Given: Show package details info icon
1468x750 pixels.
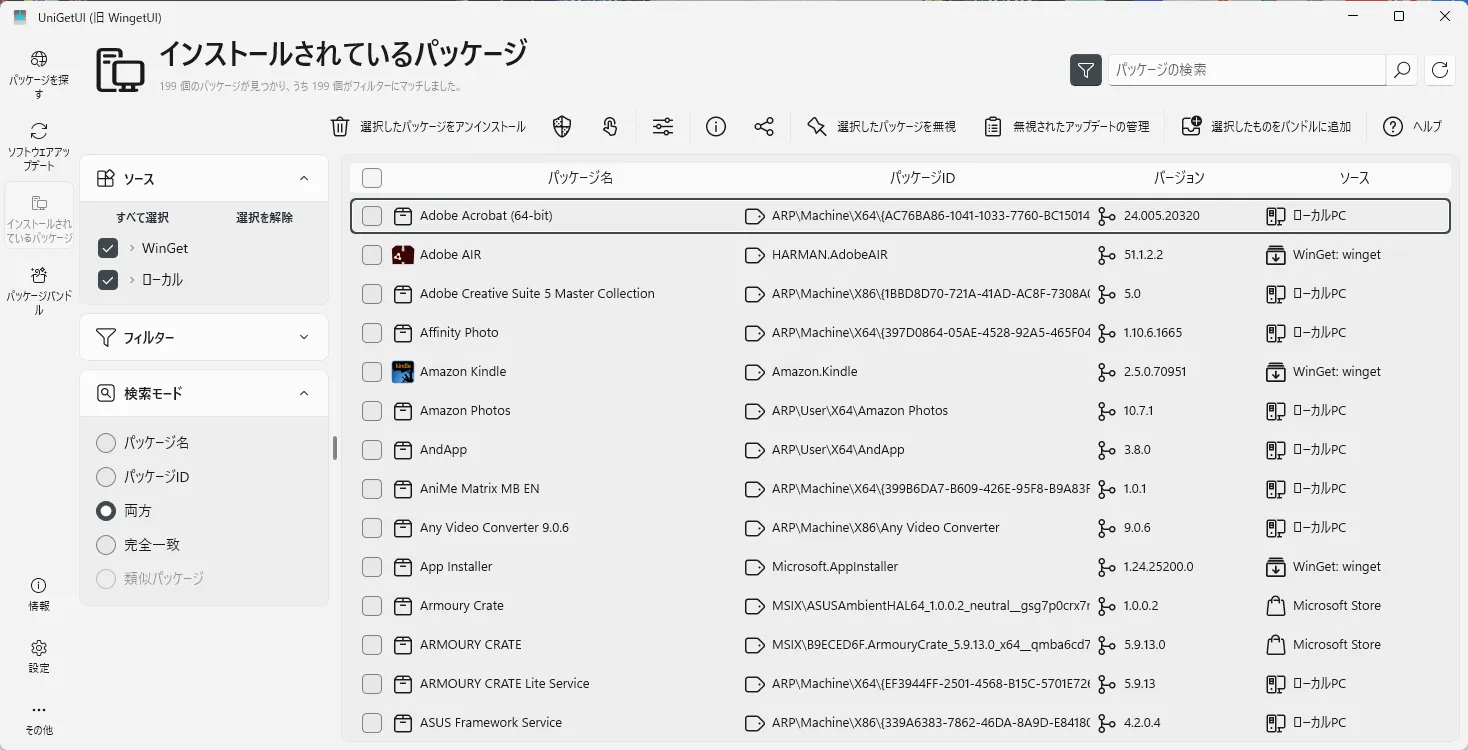Looking at the screenshot, I should point(716,126).
